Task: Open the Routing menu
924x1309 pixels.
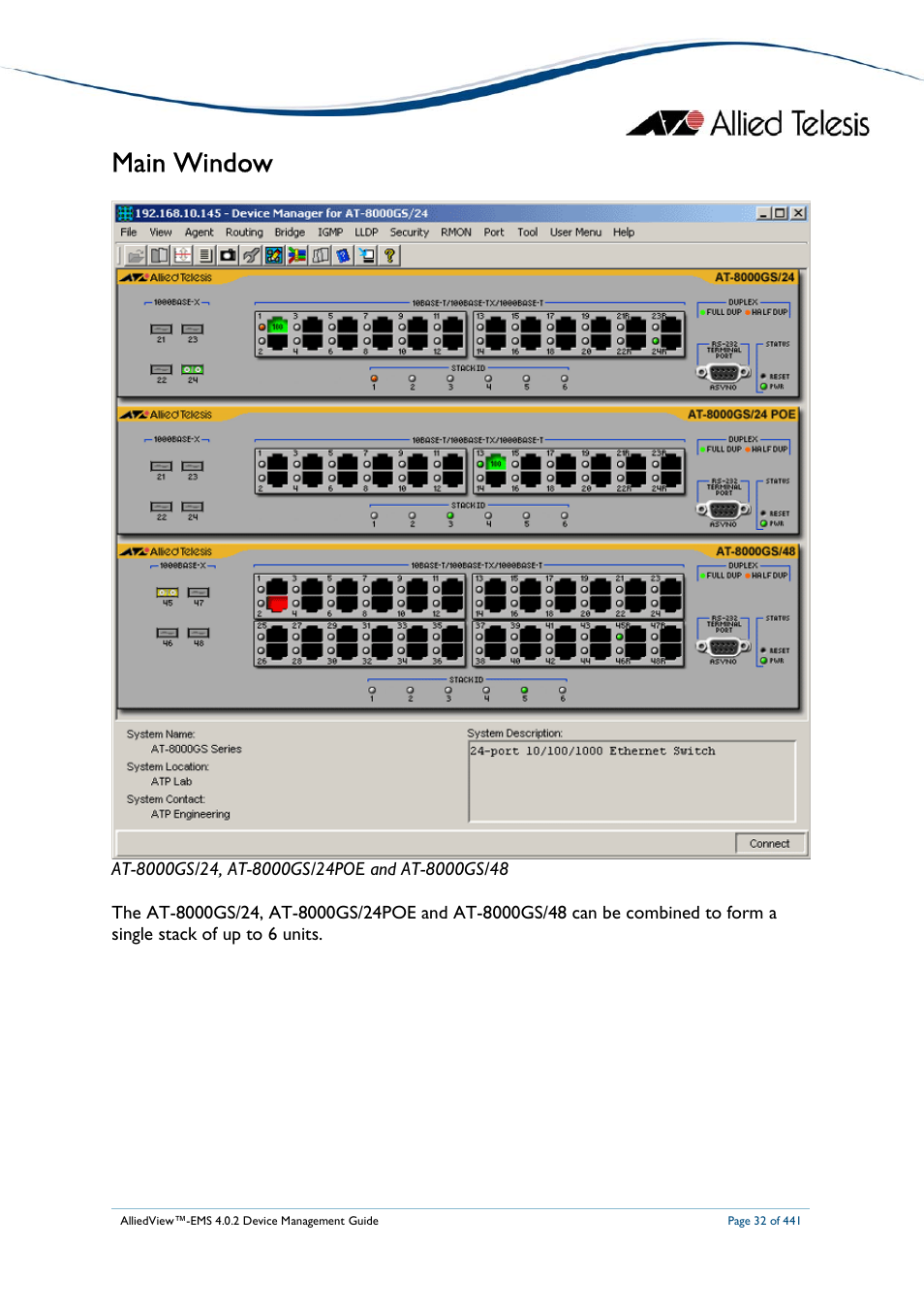Action: (x=244, y=233)
